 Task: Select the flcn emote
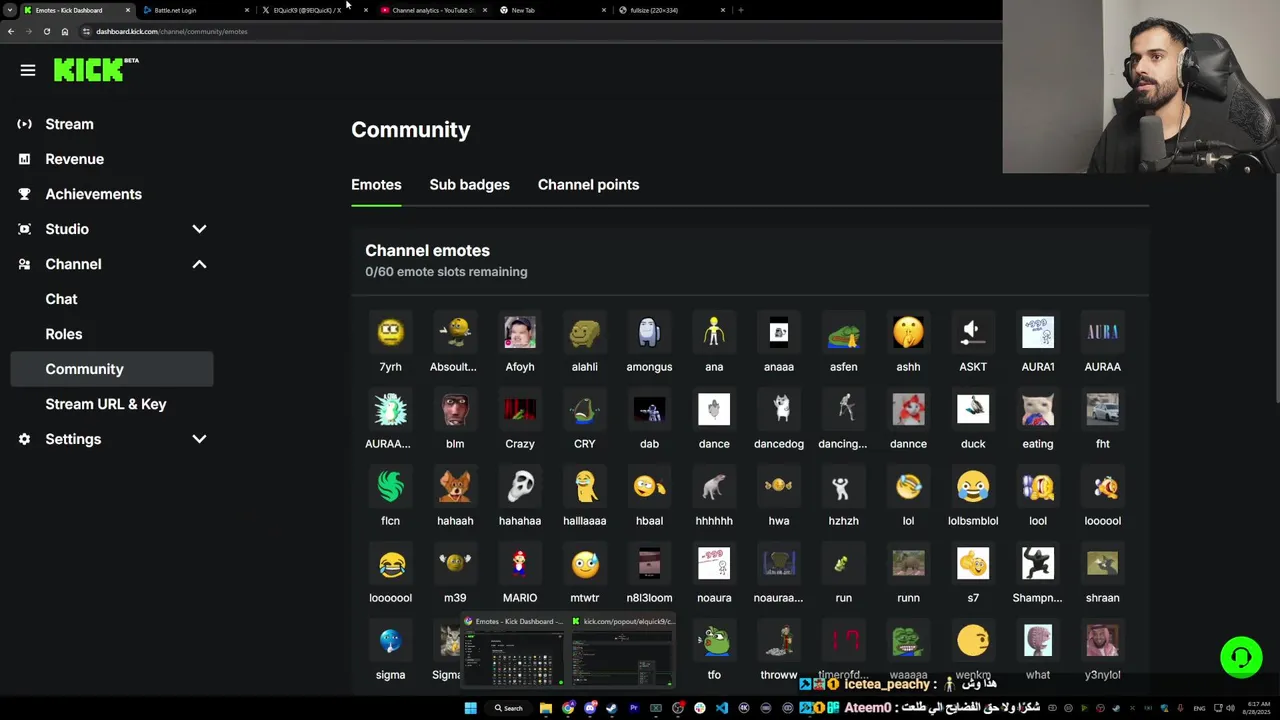coord(390,486)
